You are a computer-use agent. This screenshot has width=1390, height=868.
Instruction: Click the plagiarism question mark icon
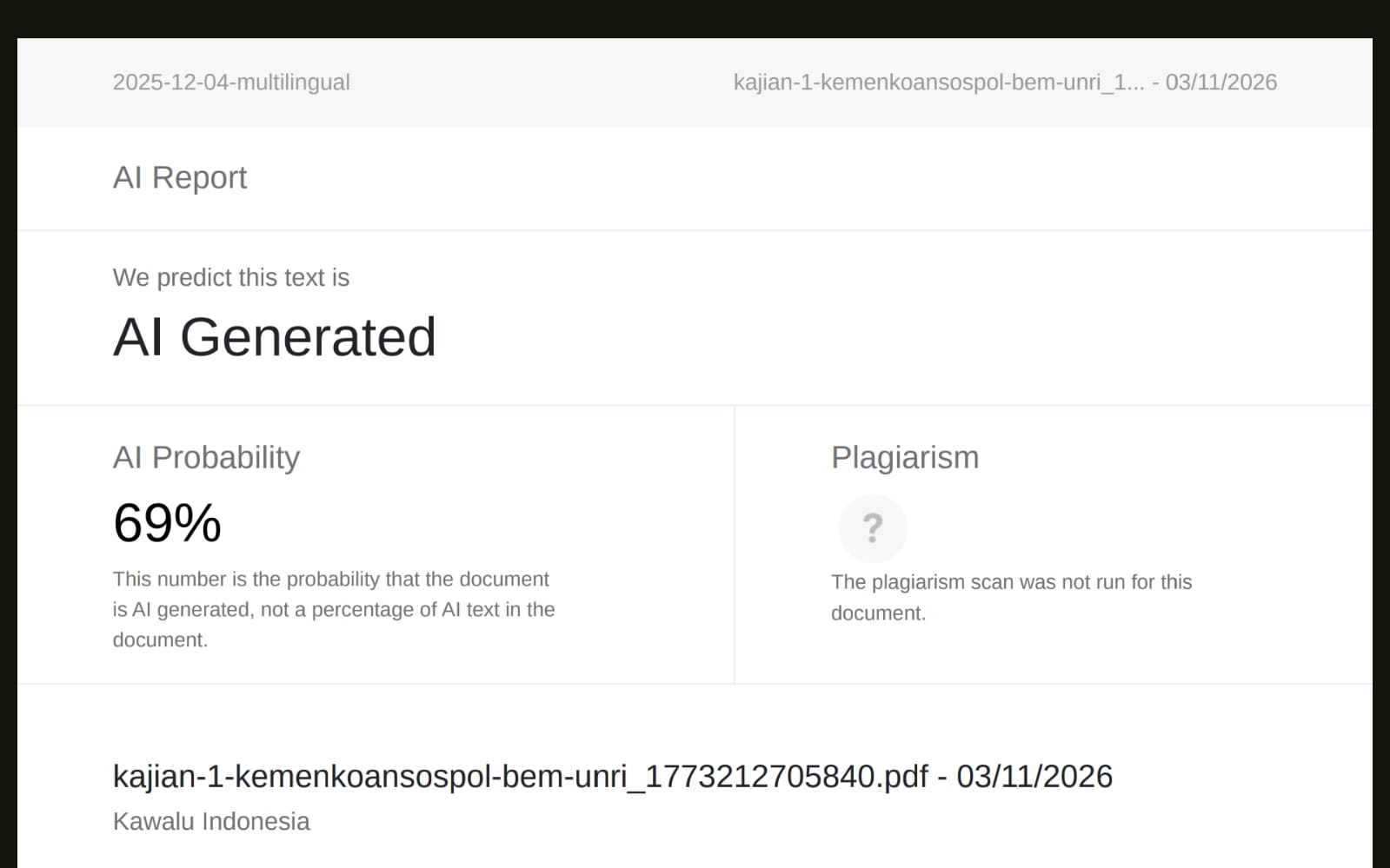(872, 528)
